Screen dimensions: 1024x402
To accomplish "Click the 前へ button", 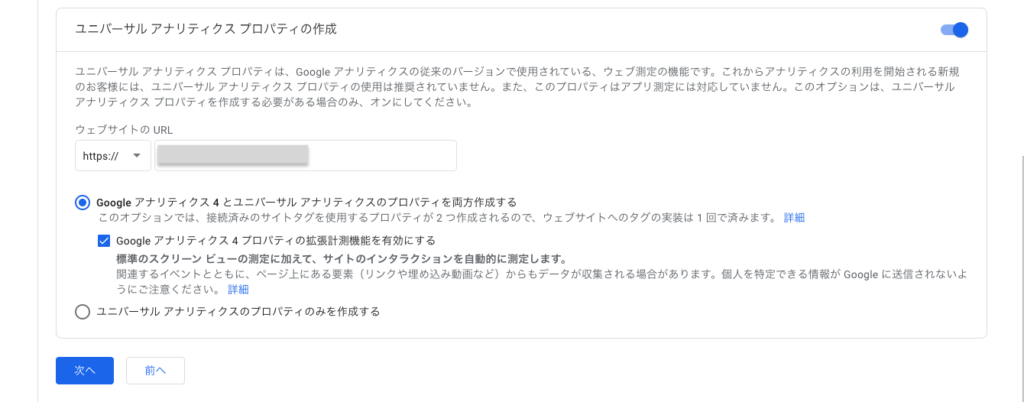I will click(155, 370).
